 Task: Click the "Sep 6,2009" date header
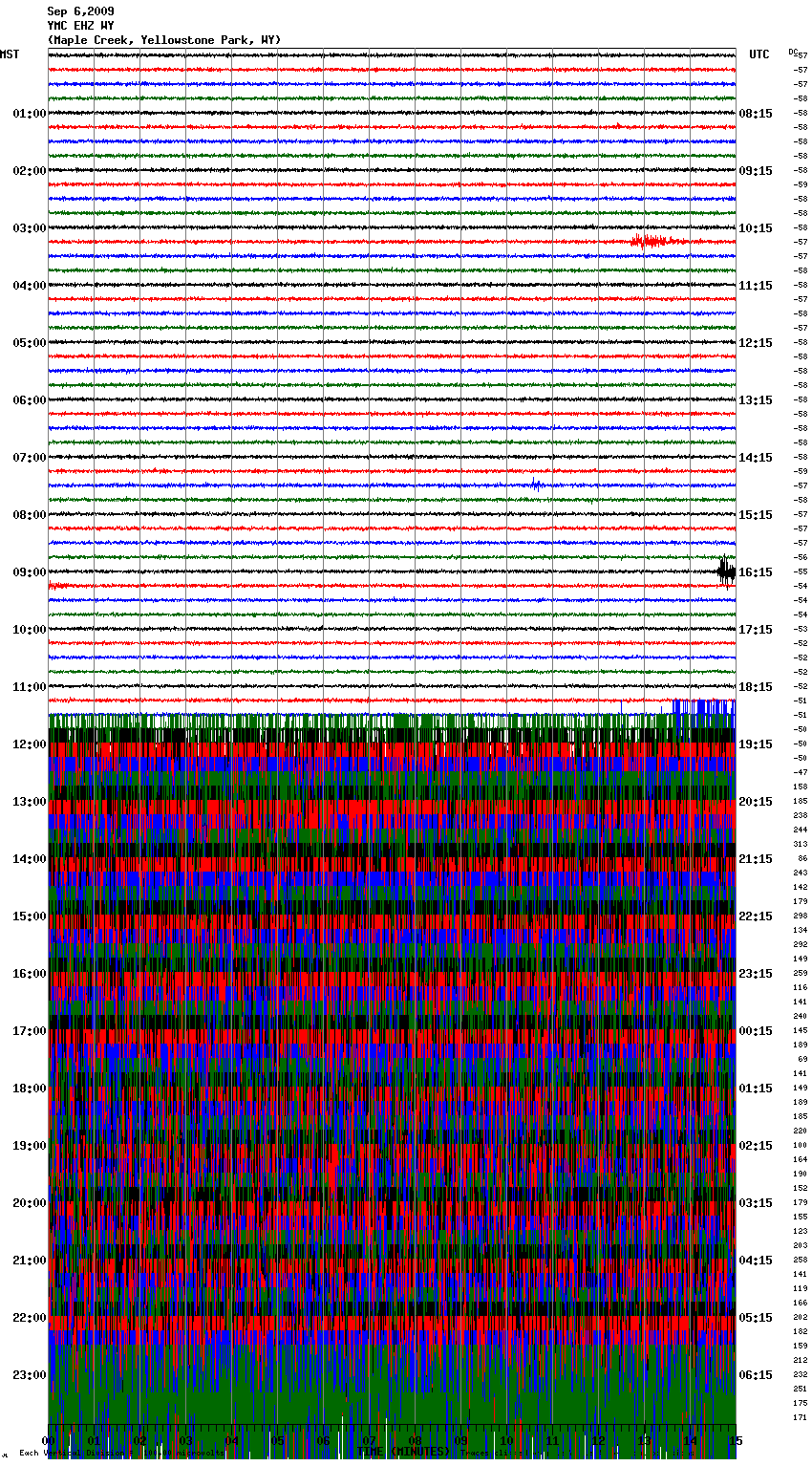pos(80,11)
